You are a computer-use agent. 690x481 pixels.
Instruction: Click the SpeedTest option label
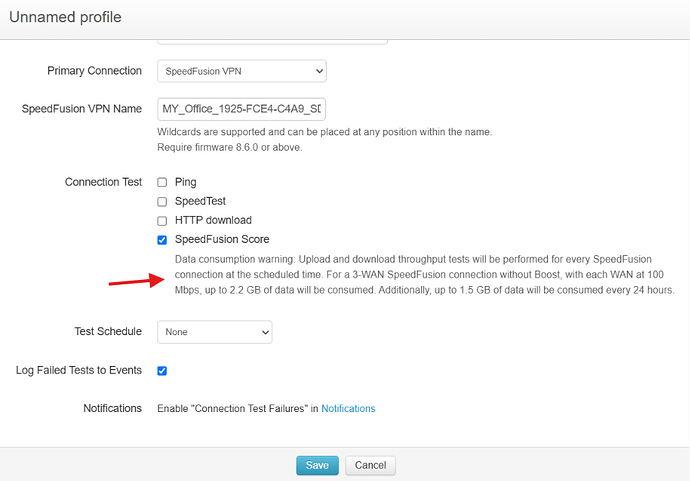[200, 201]
